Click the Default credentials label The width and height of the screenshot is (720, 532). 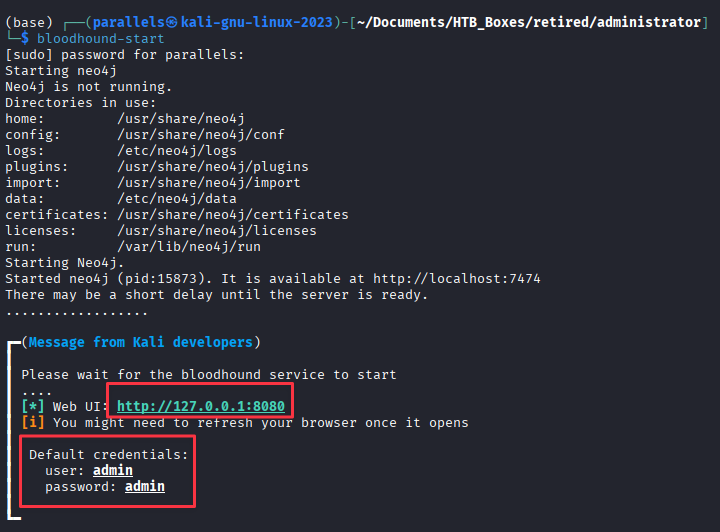[x=109, y=454]
